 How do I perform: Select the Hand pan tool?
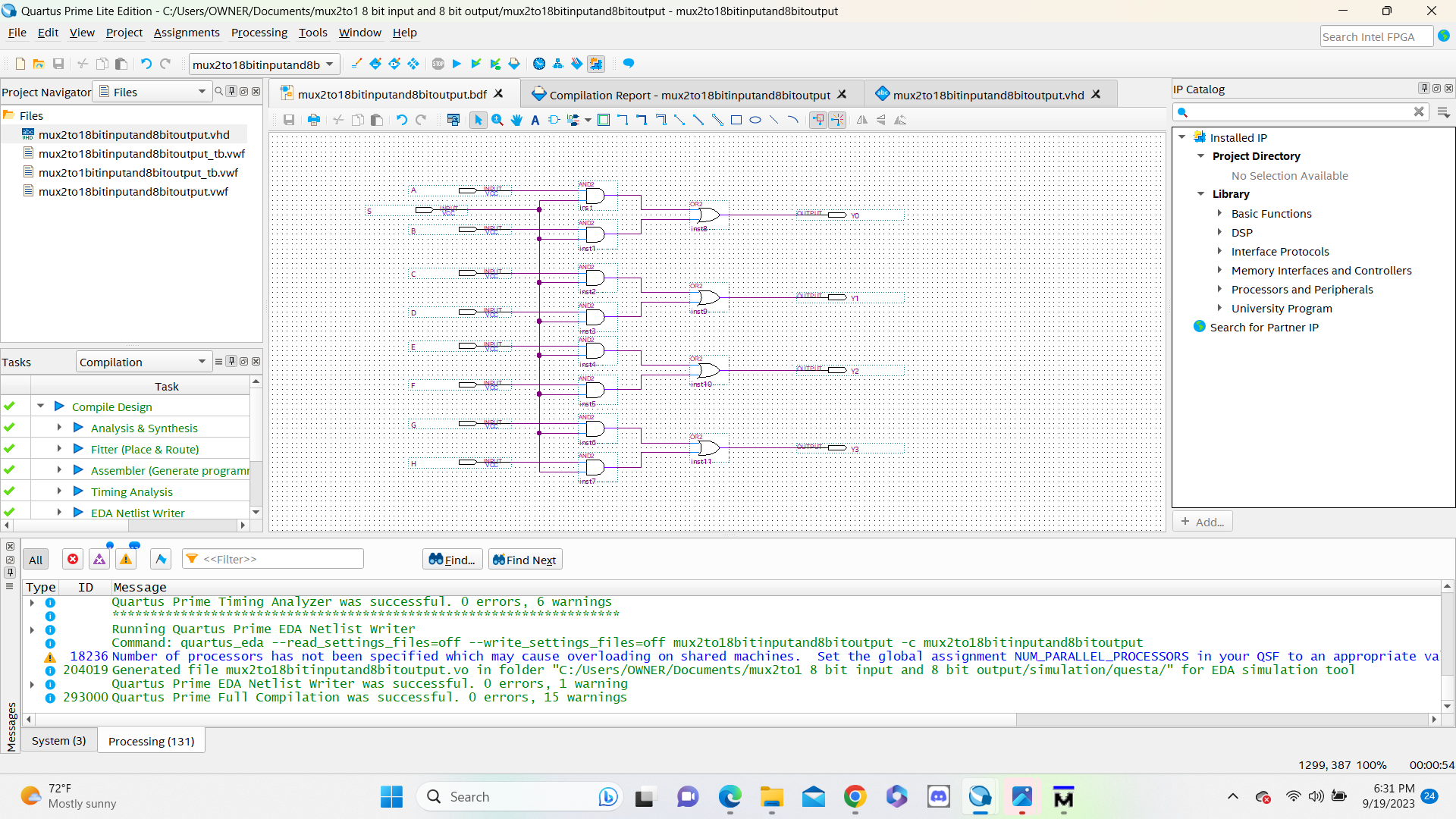(516, 120)
